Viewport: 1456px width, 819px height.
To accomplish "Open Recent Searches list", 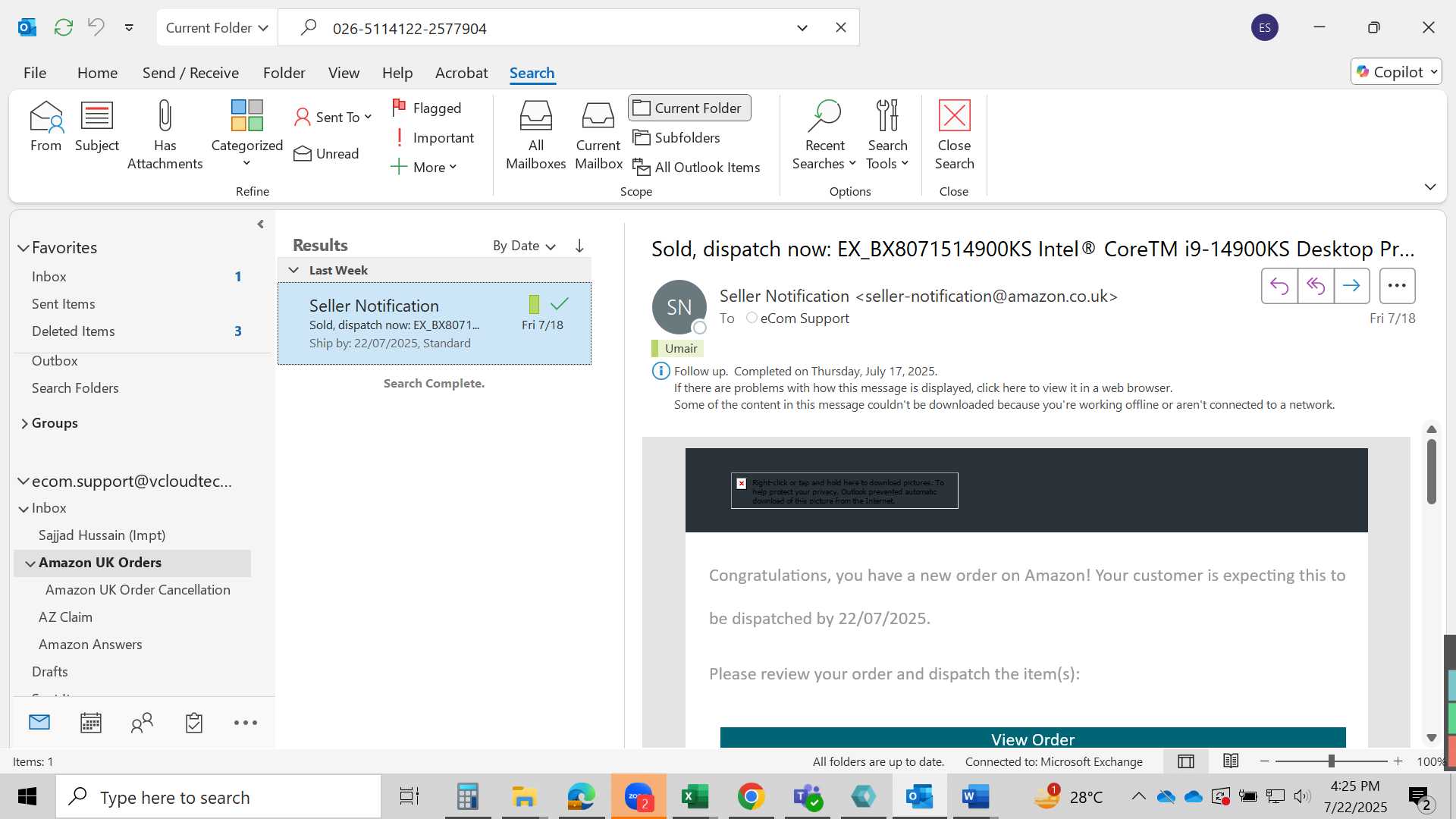I will tap(824, 135).
